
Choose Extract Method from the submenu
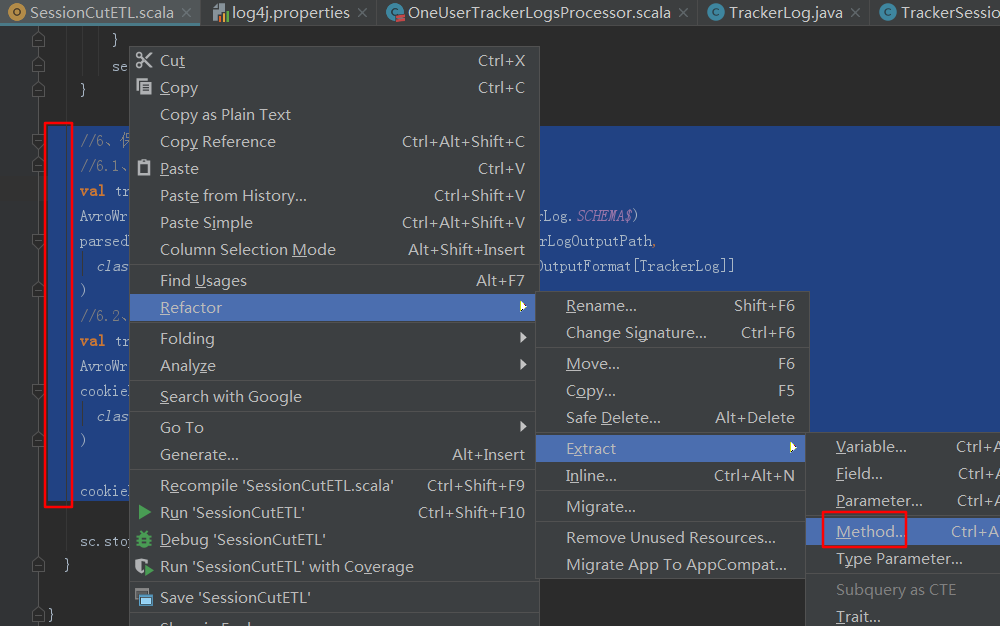pos(869,533)
